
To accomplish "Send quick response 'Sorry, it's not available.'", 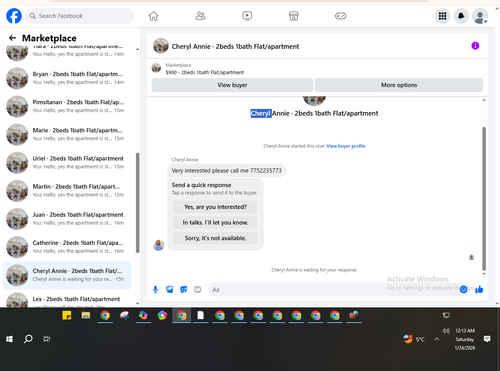I will [x=215, y=238].
